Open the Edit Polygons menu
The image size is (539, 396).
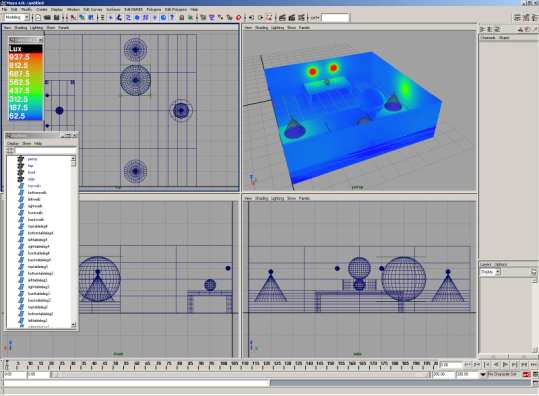point(176,10)
